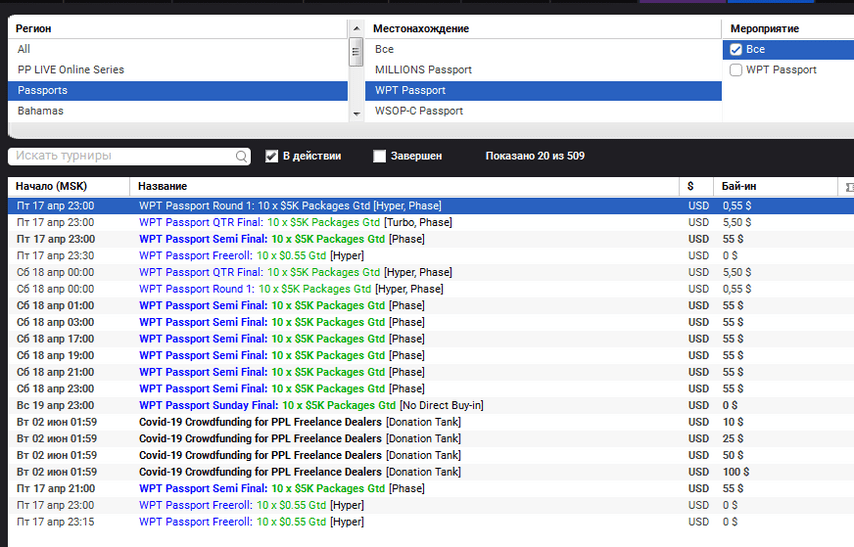Select Bahamas in the region list
This screenshot has width=854, height=547.
(x=178, y=111)
